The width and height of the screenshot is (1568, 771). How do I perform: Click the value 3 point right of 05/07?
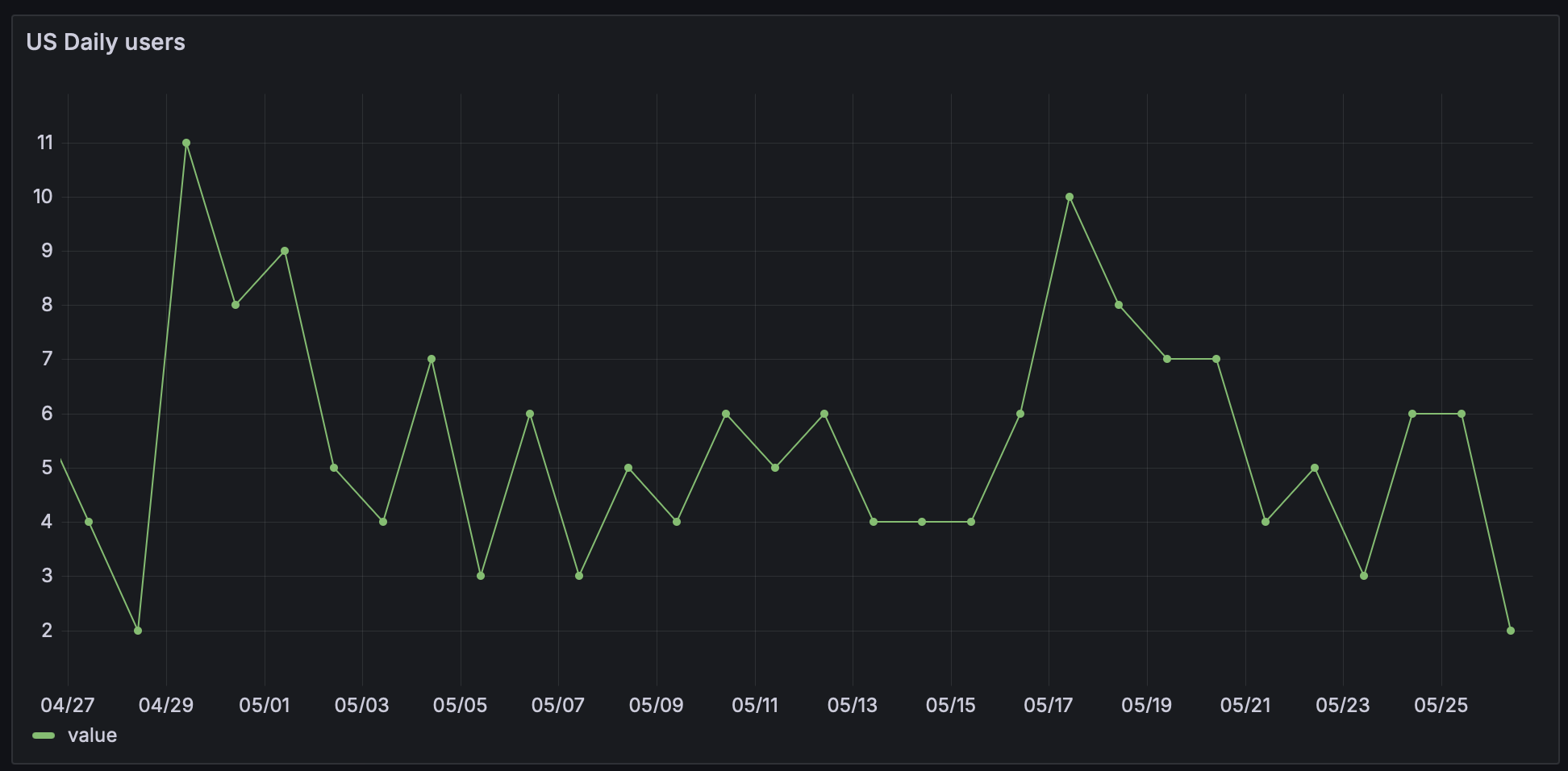[579, 576]
